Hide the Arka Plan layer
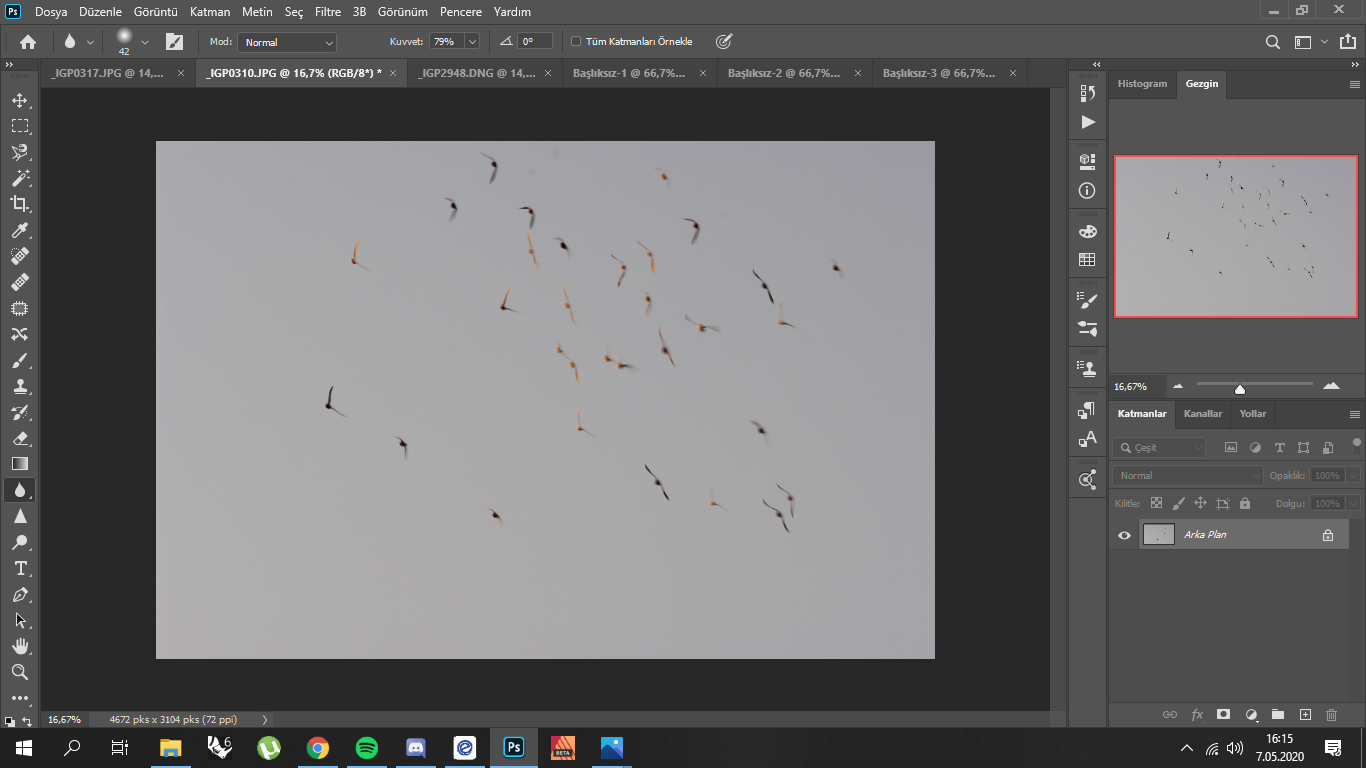 (1124, 535)
